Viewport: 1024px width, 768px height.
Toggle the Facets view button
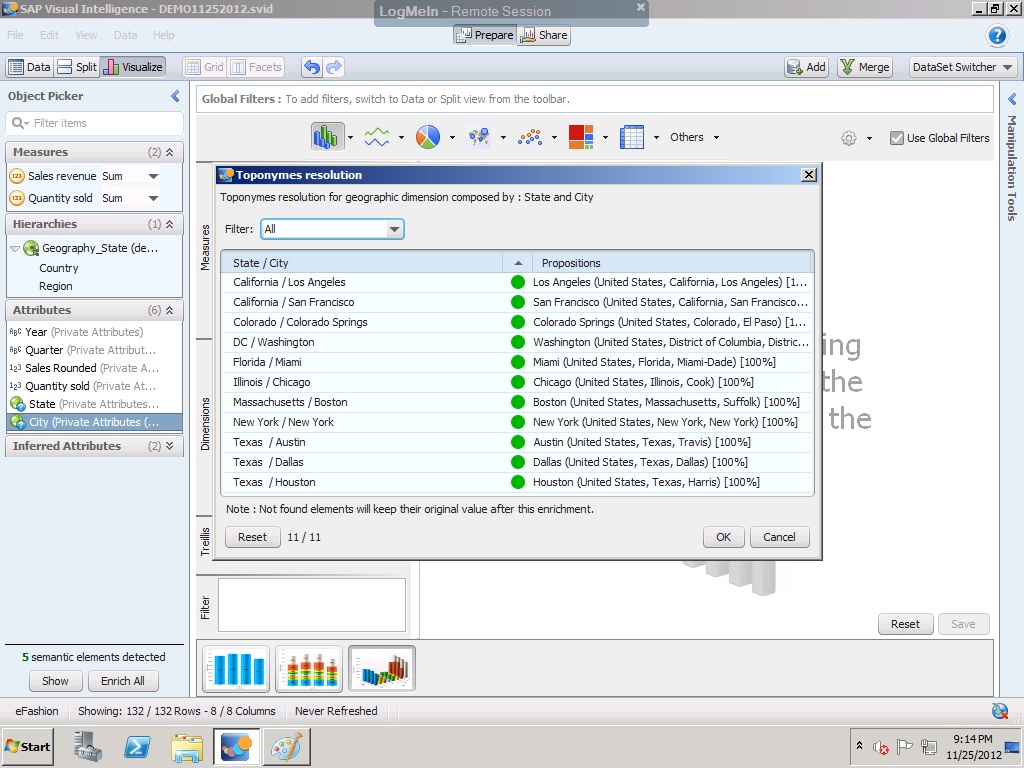tap(257, 67)
